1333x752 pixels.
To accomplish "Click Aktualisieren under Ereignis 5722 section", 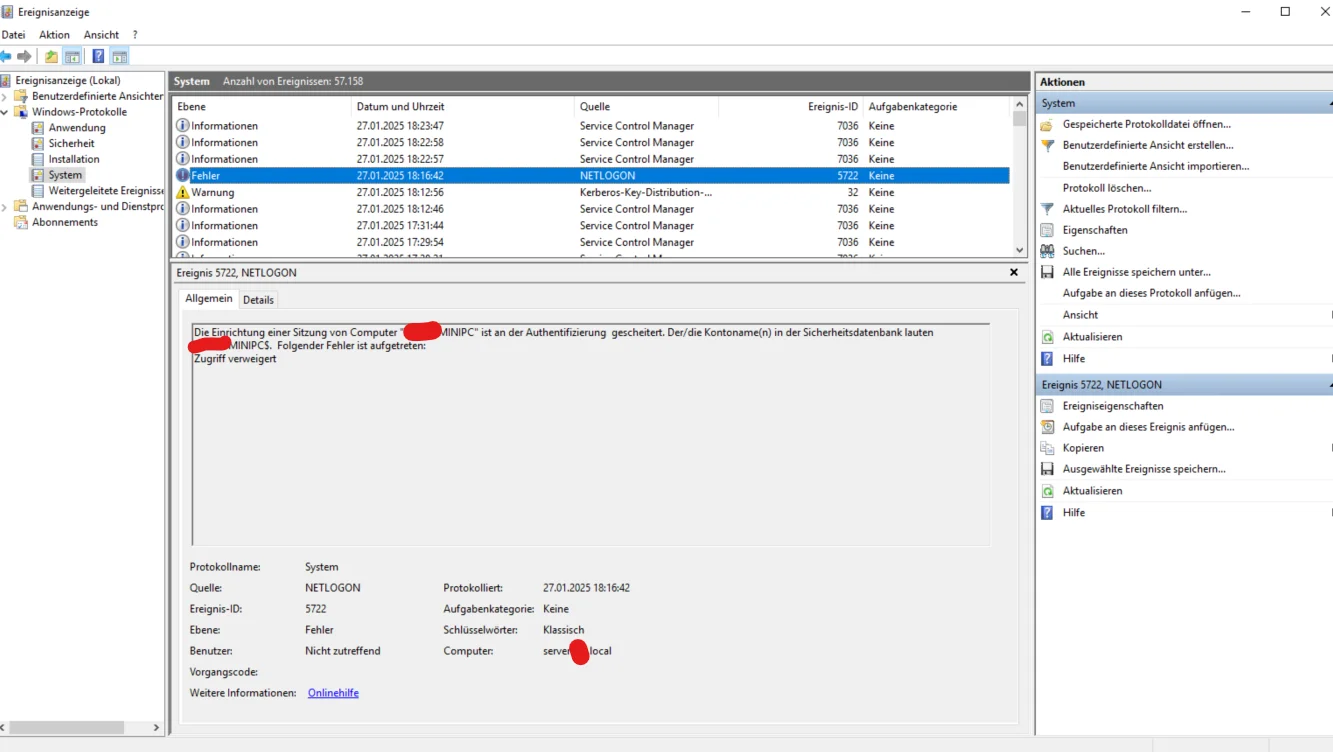I will (x=1092, y=491).
